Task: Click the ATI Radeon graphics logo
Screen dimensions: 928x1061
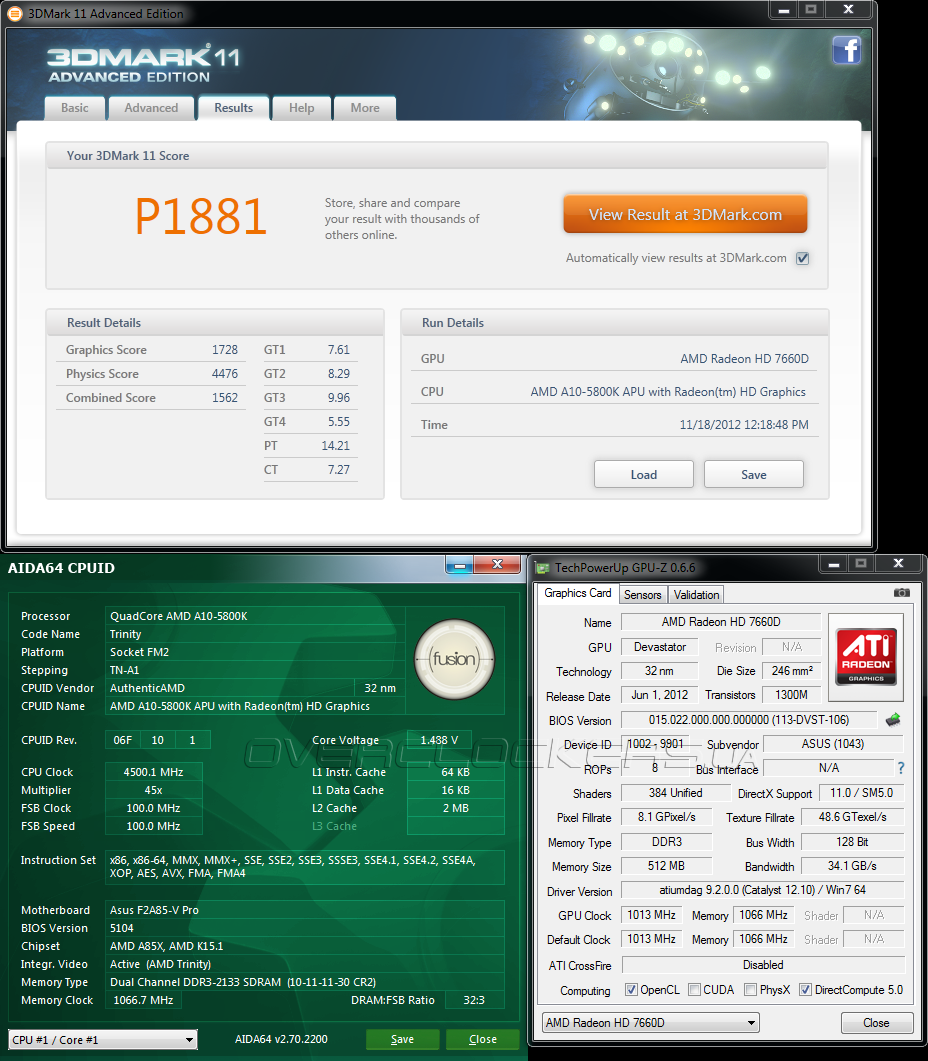Action: (x=865, y=657)
